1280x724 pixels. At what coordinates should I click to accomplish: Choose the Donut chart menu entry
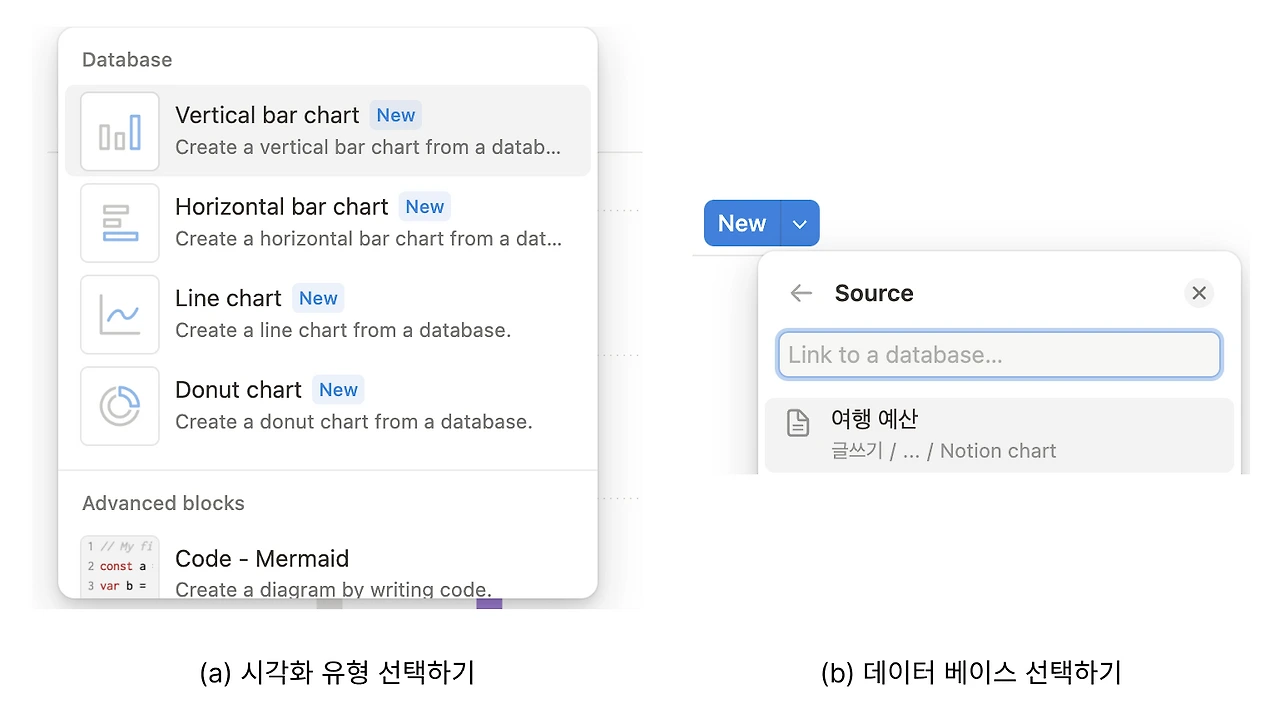point(328,406)
